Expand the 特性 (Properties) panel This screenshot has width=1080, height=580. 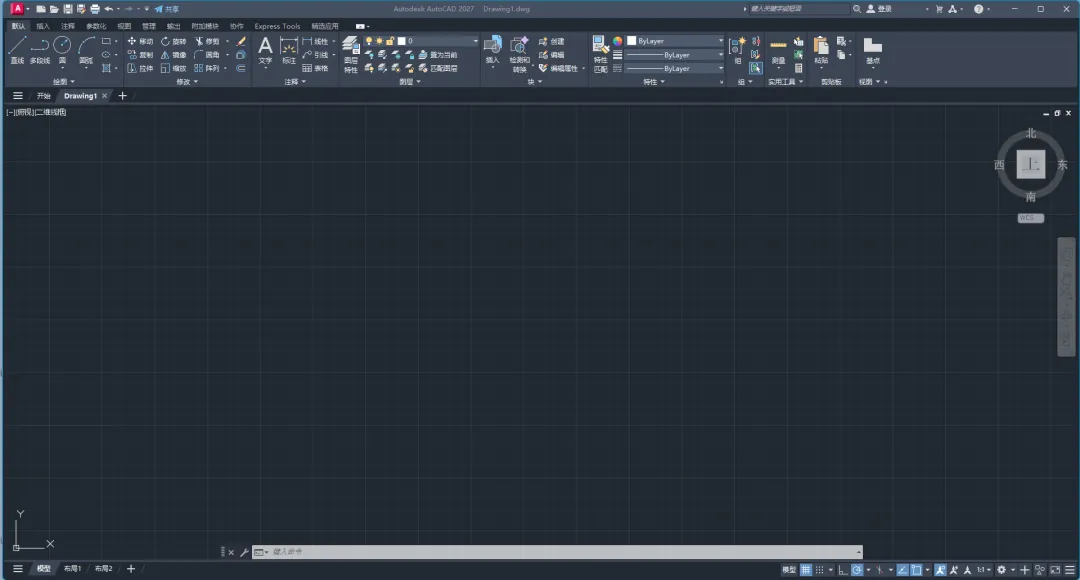point(654,81)
